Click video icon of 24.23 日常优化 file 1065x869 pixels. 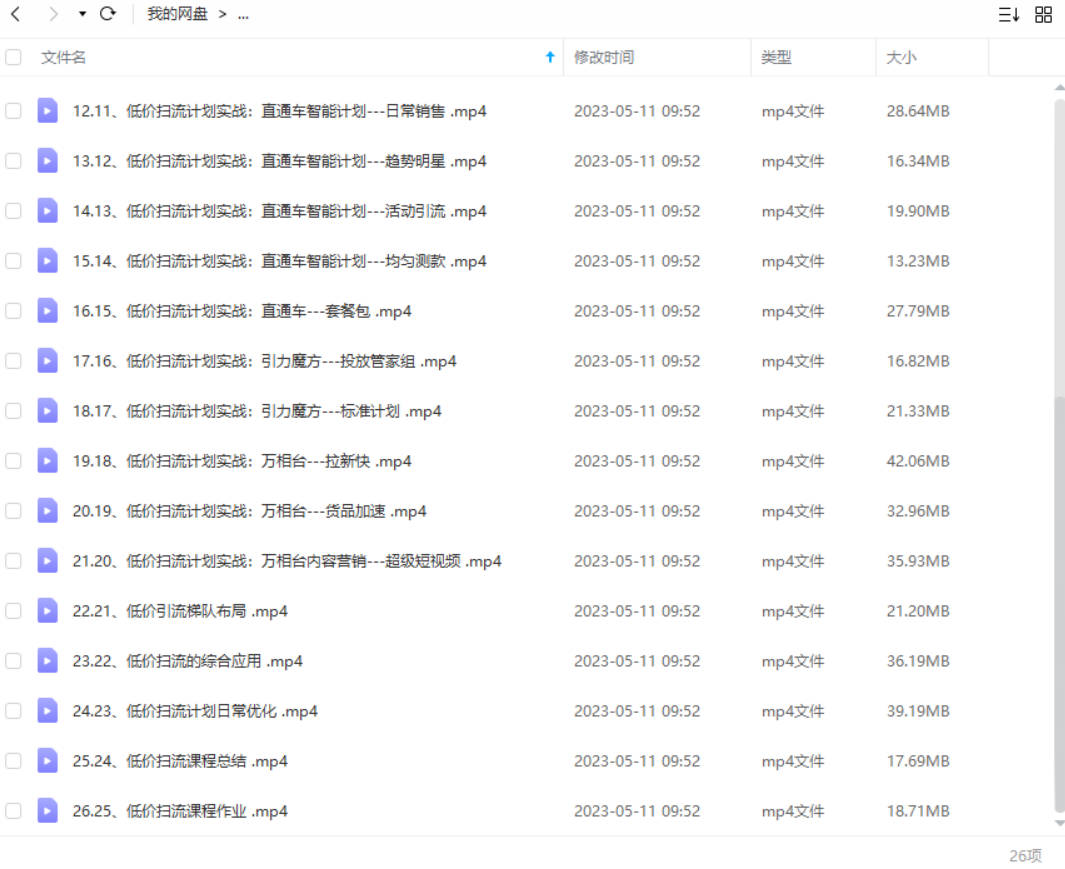tap(47, 711)
